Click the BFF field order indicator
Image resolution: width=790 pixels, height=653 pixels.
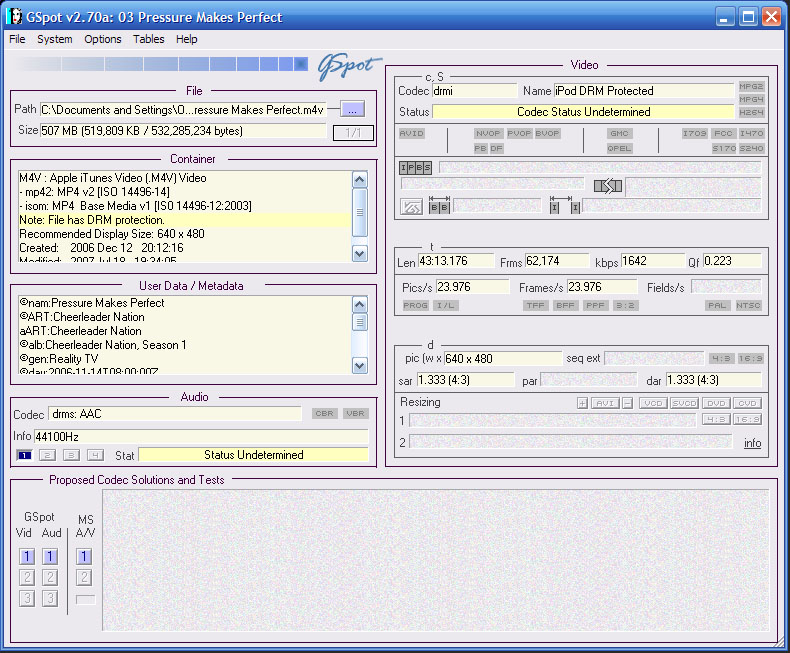565,306
